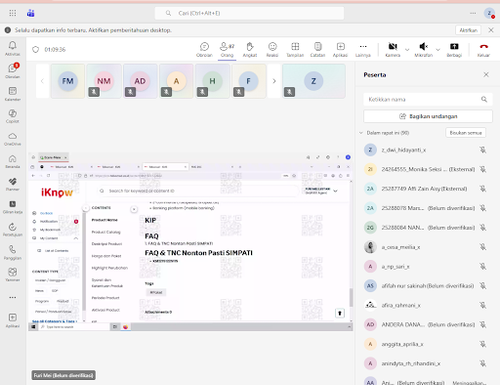Image resolution: width=500 pixels, height=385 pixels.
Task: Select participant anindyta_rh_rihandini_x
Action: pyautogui.click(x=425, y=363)
